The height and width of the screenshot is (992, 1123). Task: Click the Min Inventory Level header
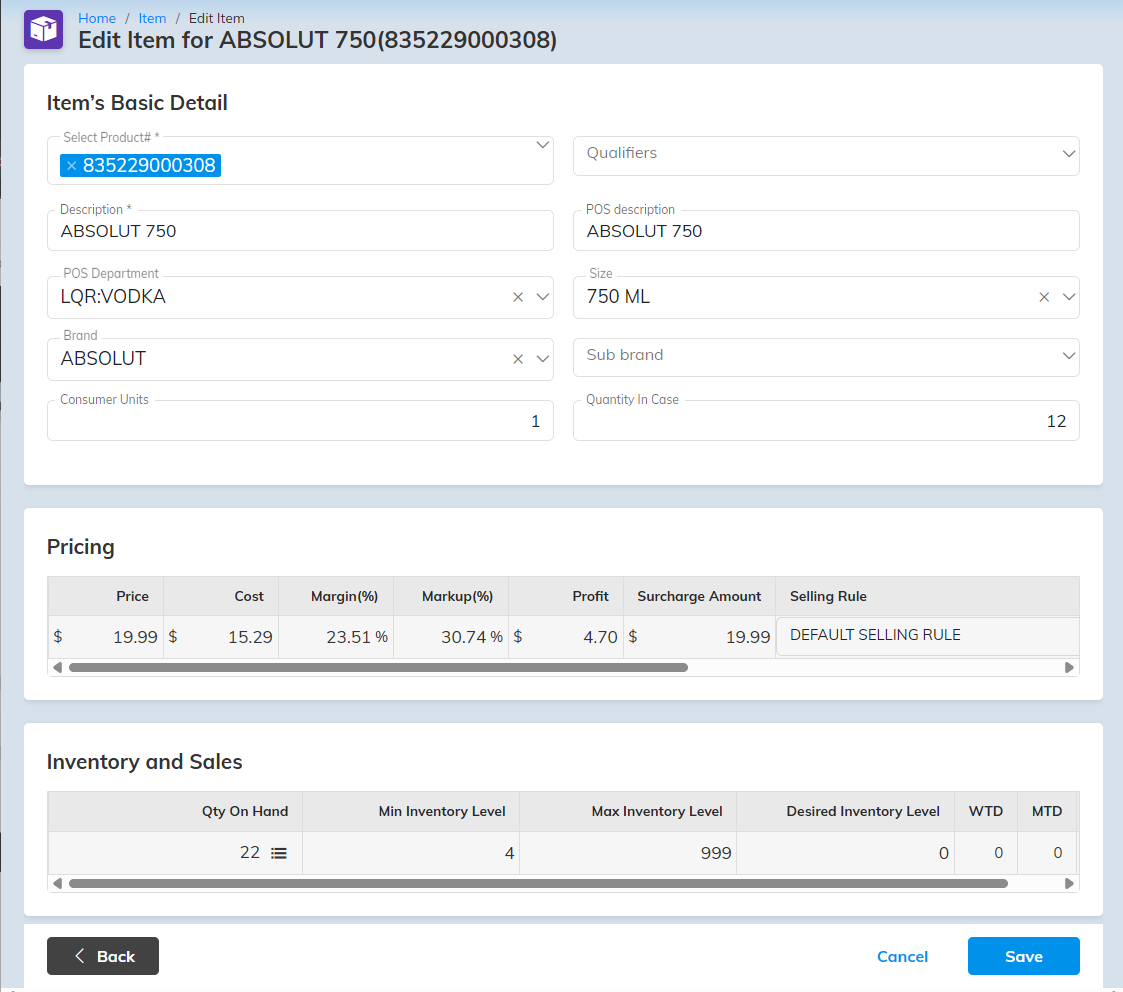(411, 812)
